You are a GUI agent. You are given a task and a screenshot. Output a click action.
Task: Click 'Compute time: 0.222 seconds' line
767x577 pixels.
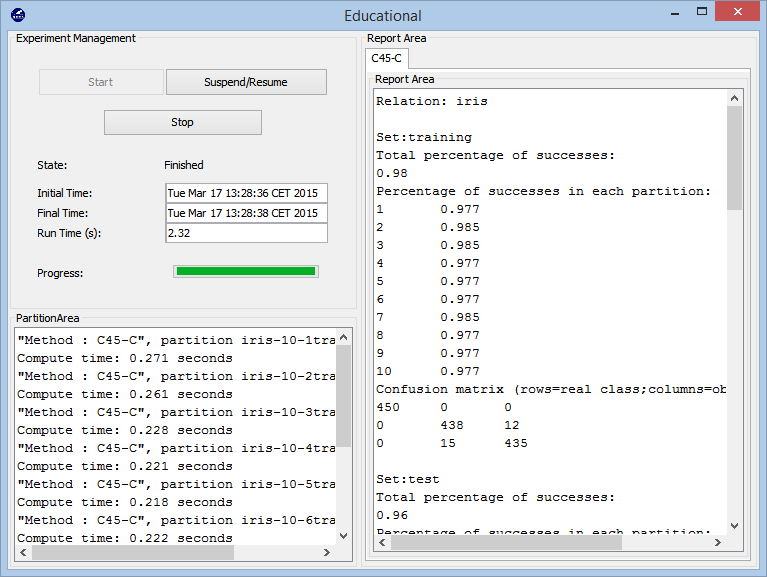[125, 538]
